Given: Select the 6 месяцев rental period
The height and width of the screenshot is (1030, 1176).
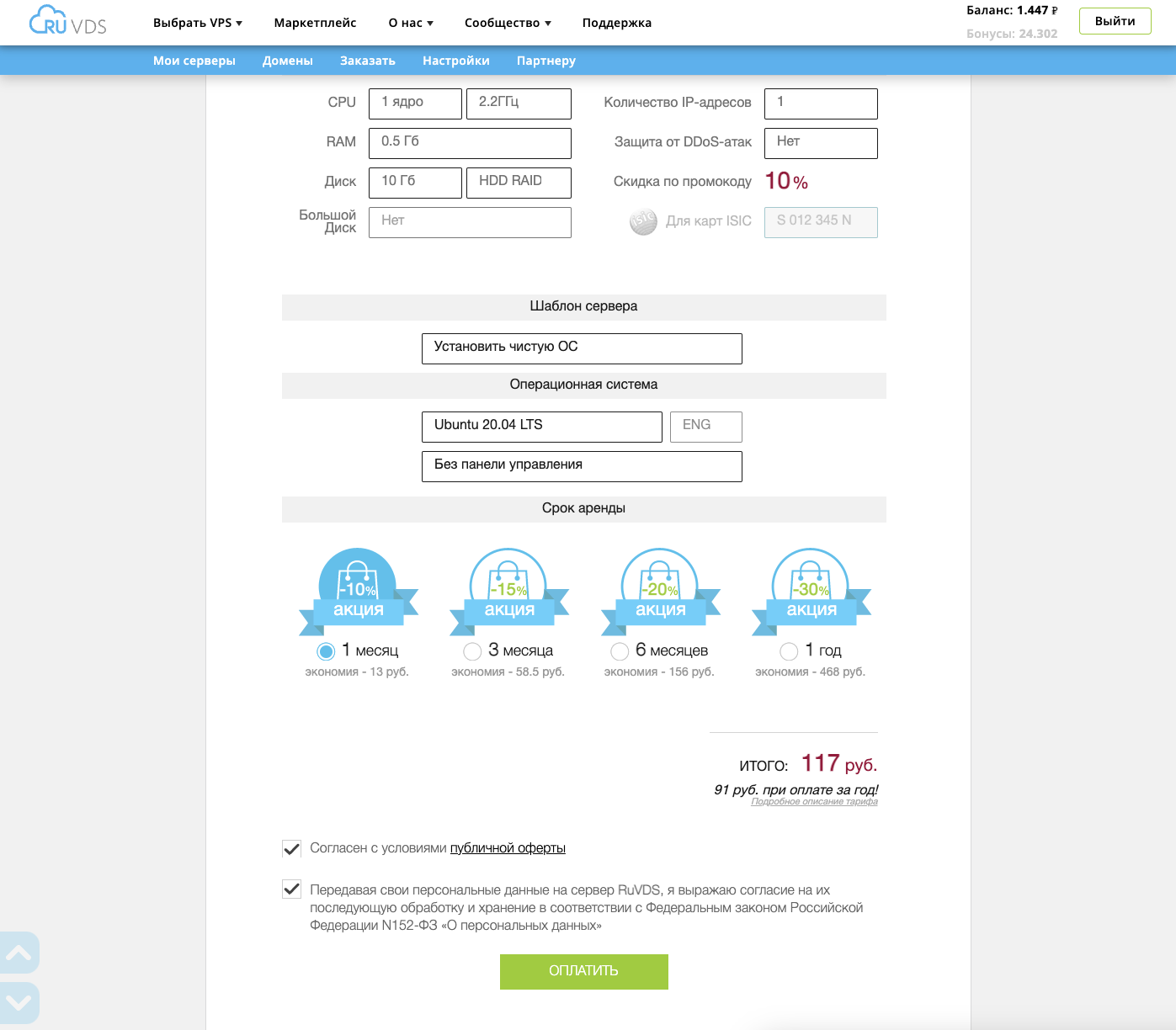Looking at the screenshot, I should (x=620, y=651).
